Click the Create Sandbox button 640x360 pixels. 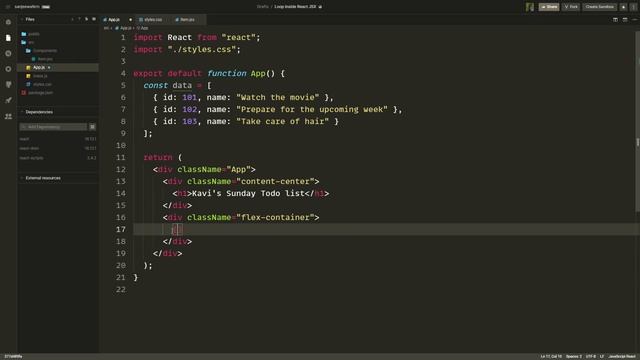pos(599,7)
